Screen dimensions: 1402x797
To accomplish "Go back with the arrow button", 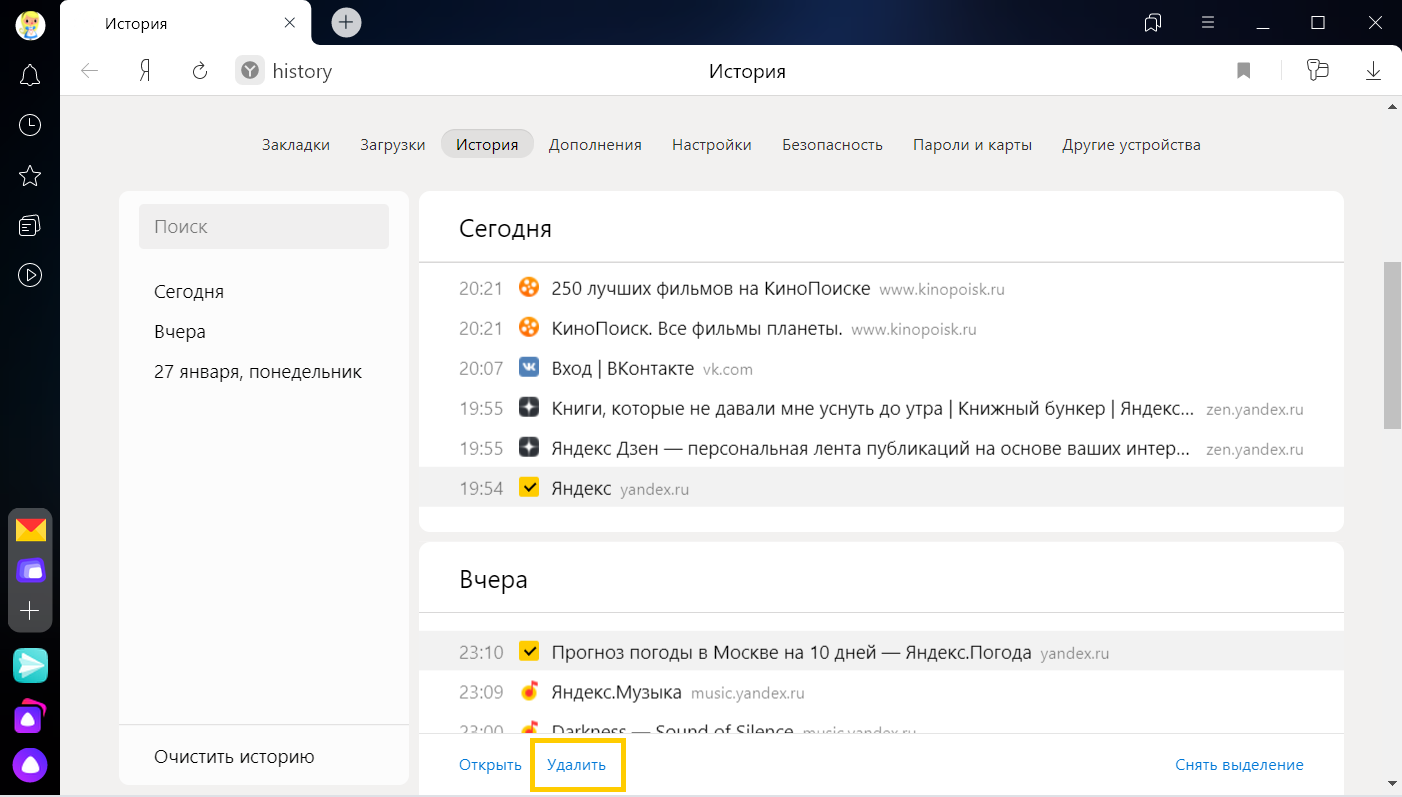I will pyautogui.click(x=90, y=71).
